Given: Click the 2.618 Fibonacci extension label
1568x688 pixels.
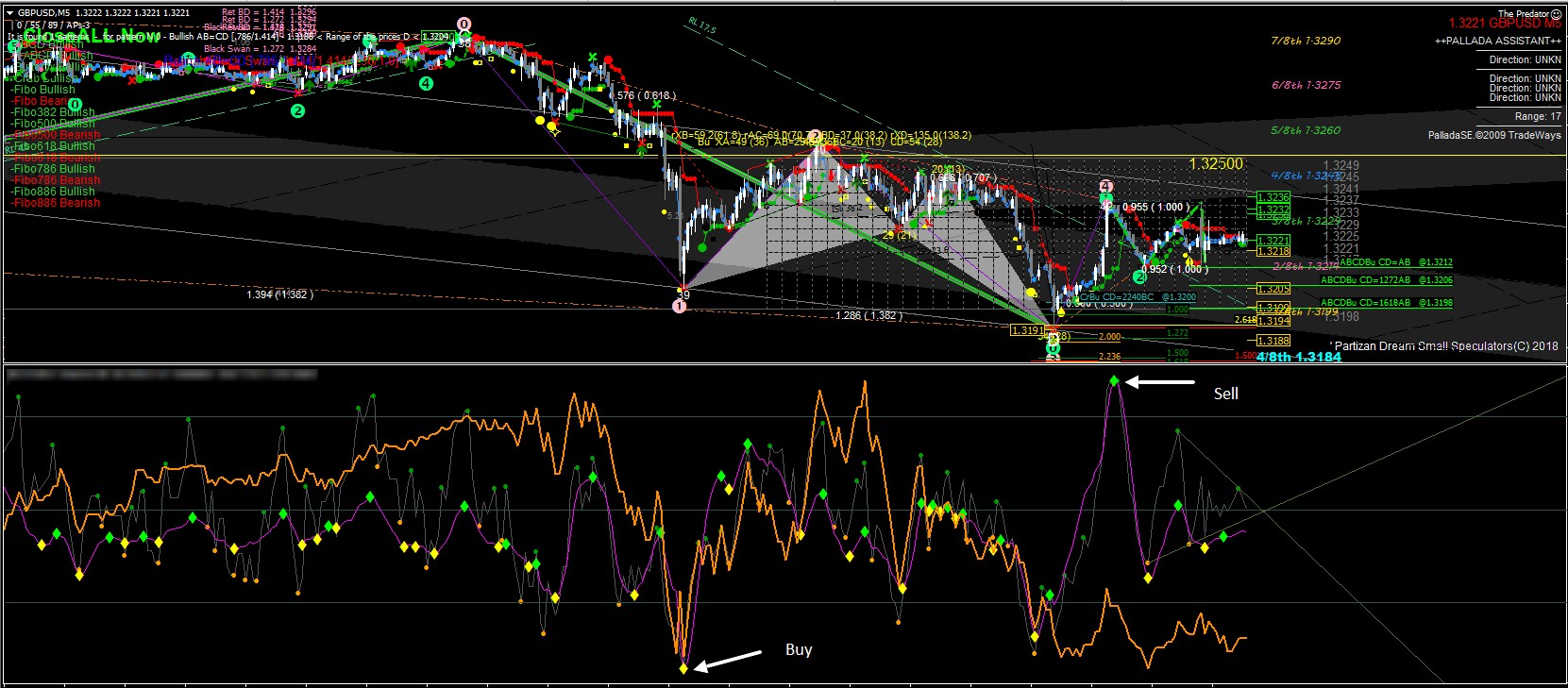Looking at the screenshot, I should (1245, 320).
